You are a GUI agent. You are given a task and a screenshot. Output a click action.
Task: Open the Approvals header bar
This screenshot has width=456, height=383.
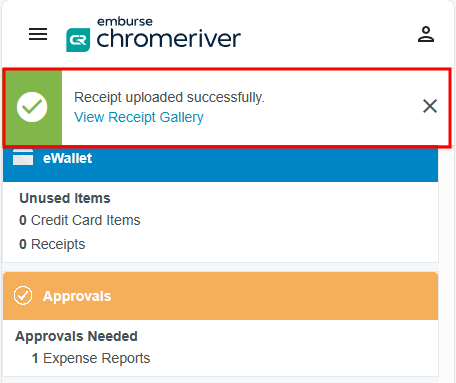coord(220,296)
